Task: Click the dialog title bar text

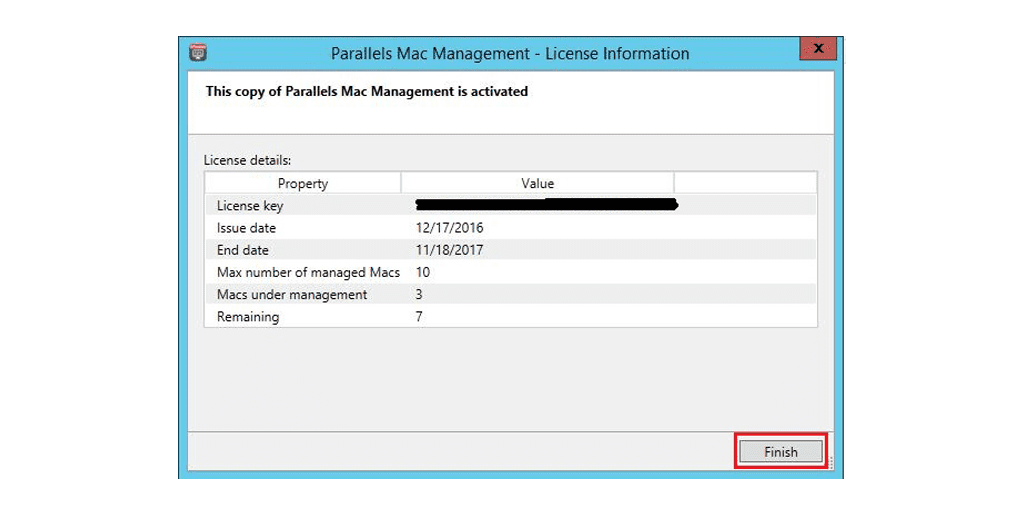Action: (510, 54)
